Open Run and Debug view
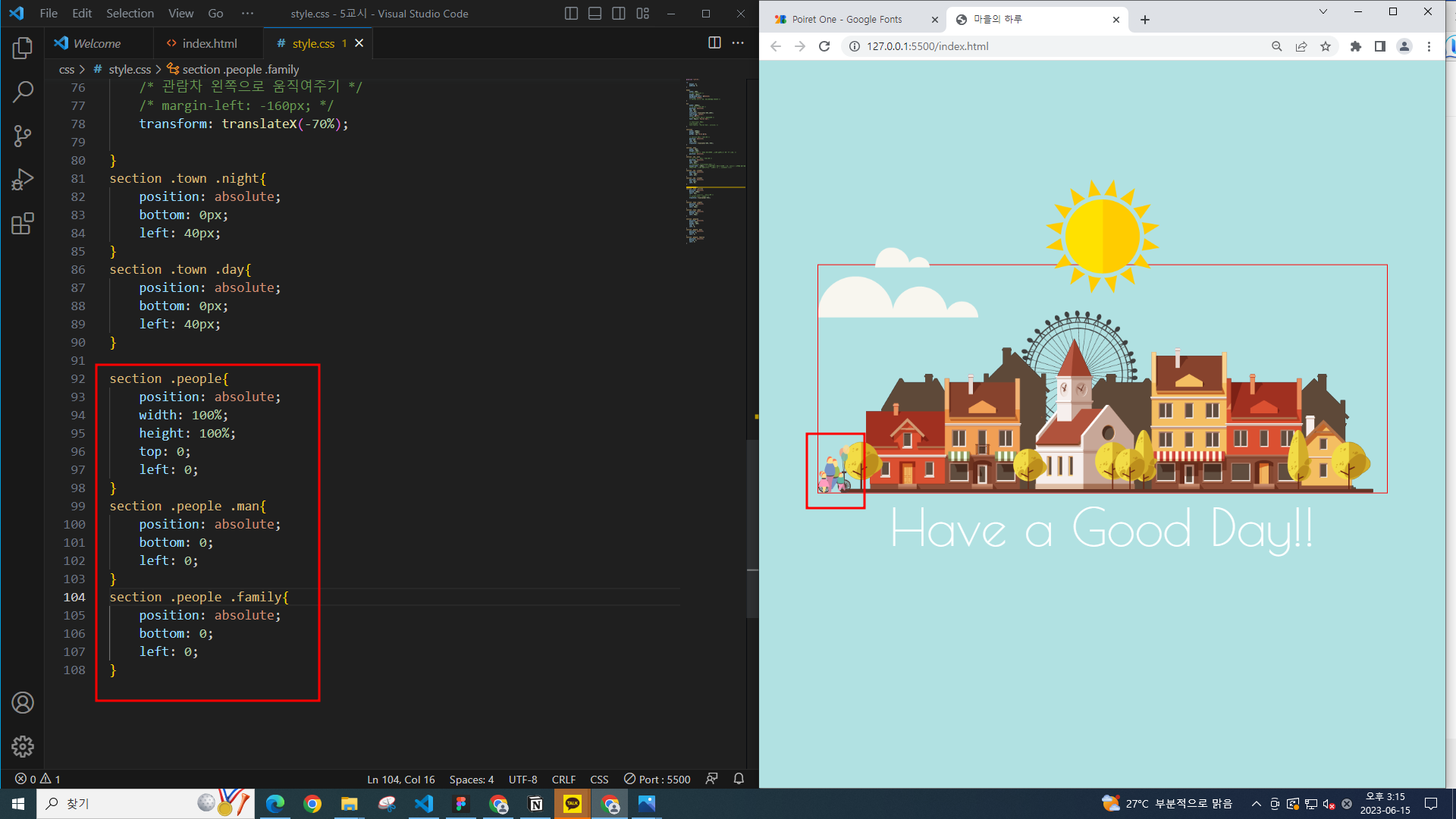1456x819 pixels. [23, 180]
